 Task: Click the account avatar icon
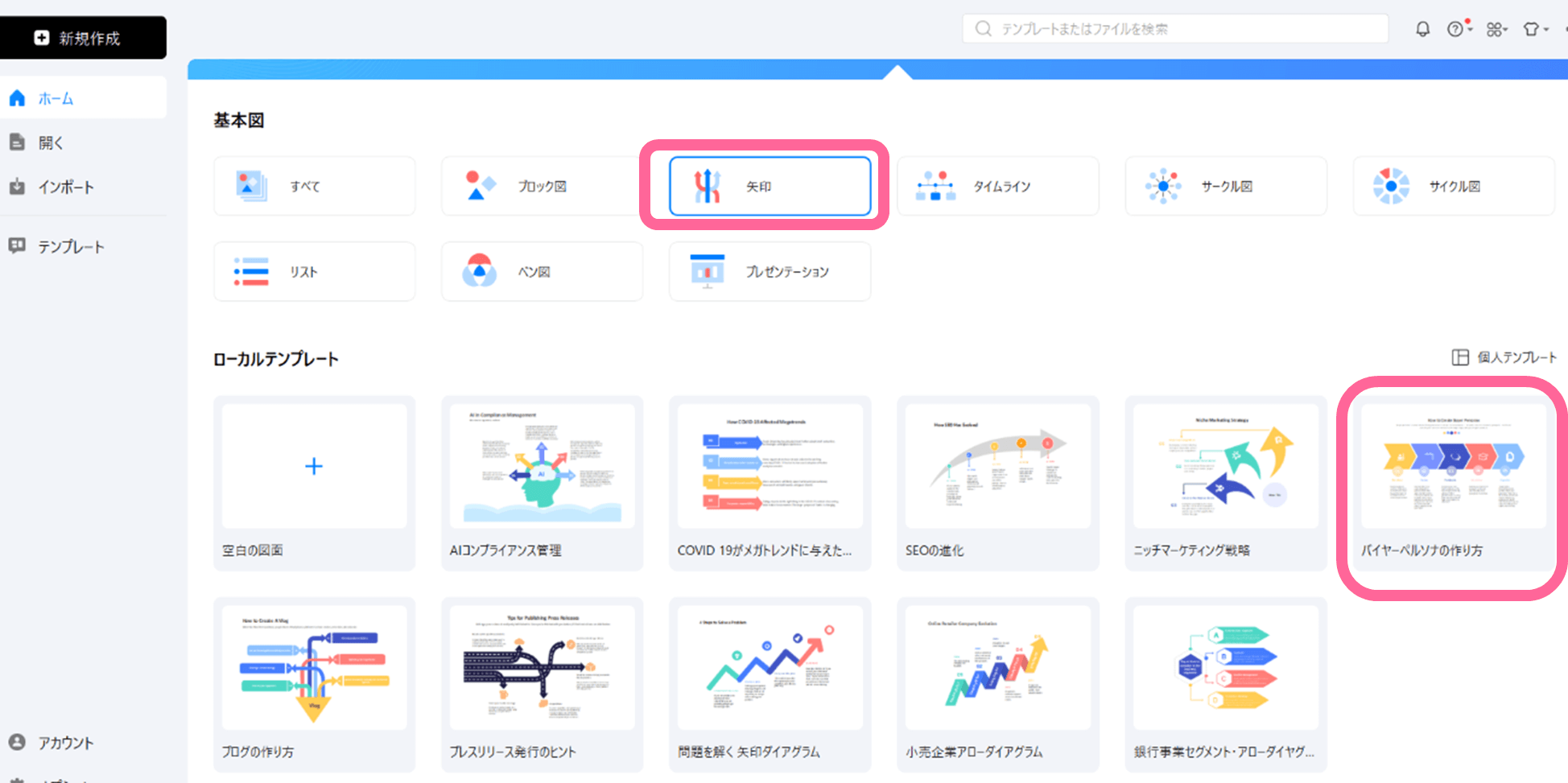(x=17, y=742)
